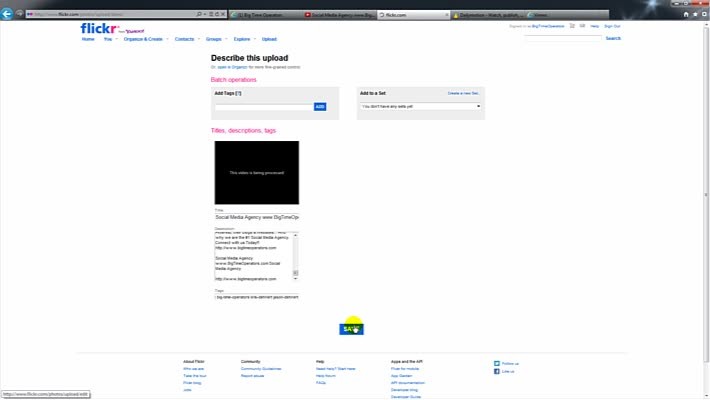
Task: Click inside the Description text area
Action: coord(254,256)
